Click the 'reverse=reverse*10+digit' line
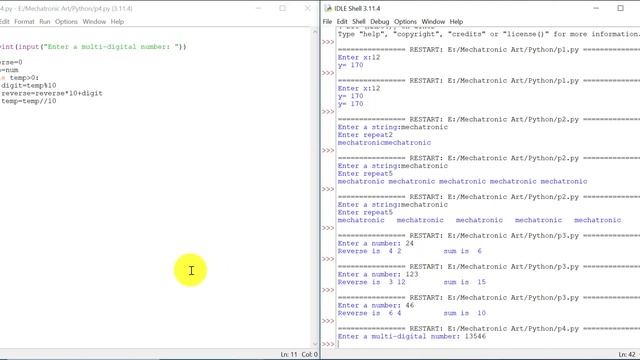 pos(52,93)
